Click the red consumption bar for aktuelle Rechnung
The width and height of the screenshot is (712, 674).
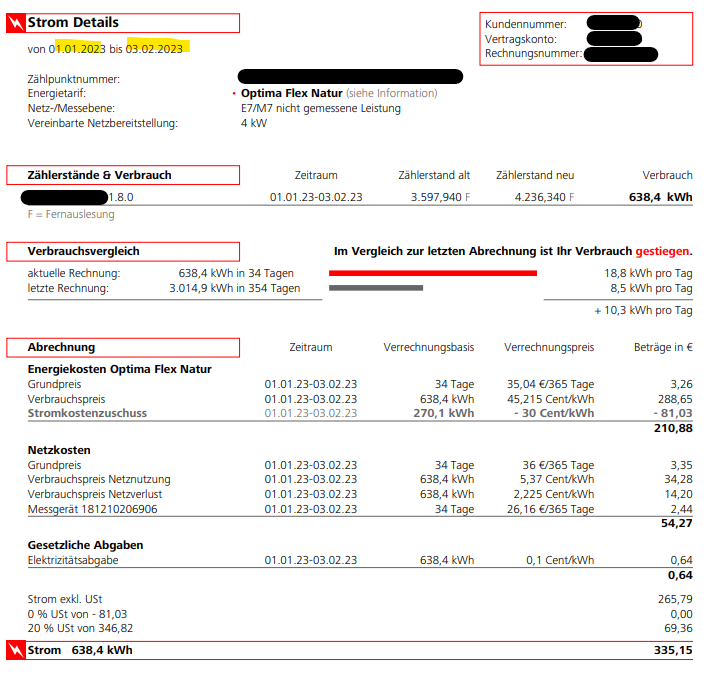[x=433, y=273]
